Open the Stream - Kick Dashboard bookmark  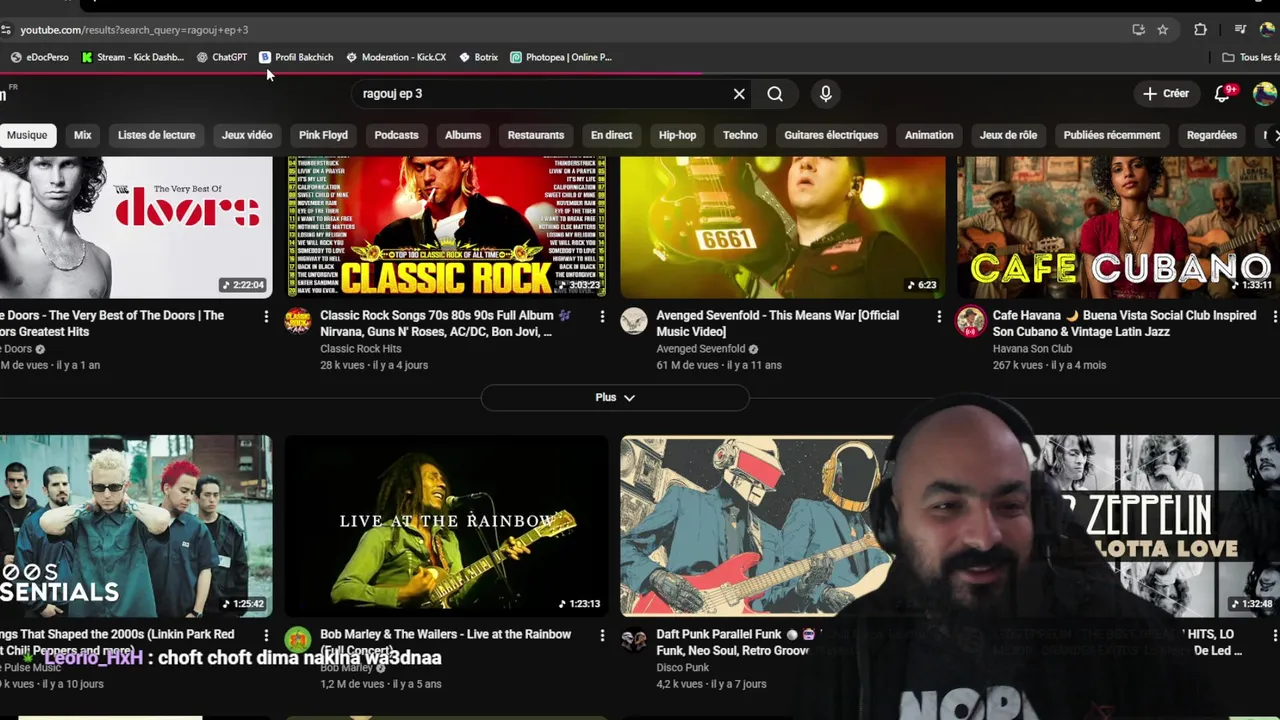point(132,57)
